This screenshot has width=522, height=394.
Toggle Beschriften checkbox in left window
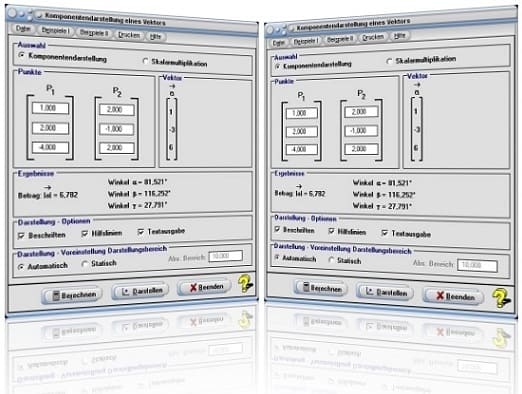[21, 236]
